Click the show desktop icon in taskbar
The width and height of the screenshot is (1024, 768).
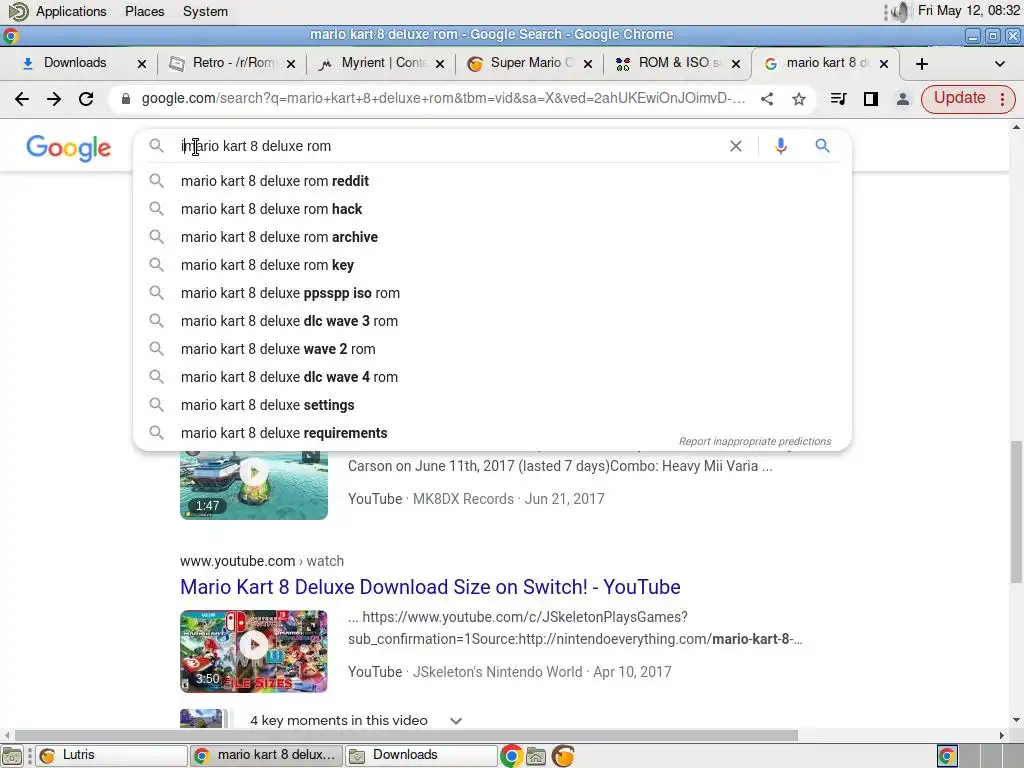12,756
